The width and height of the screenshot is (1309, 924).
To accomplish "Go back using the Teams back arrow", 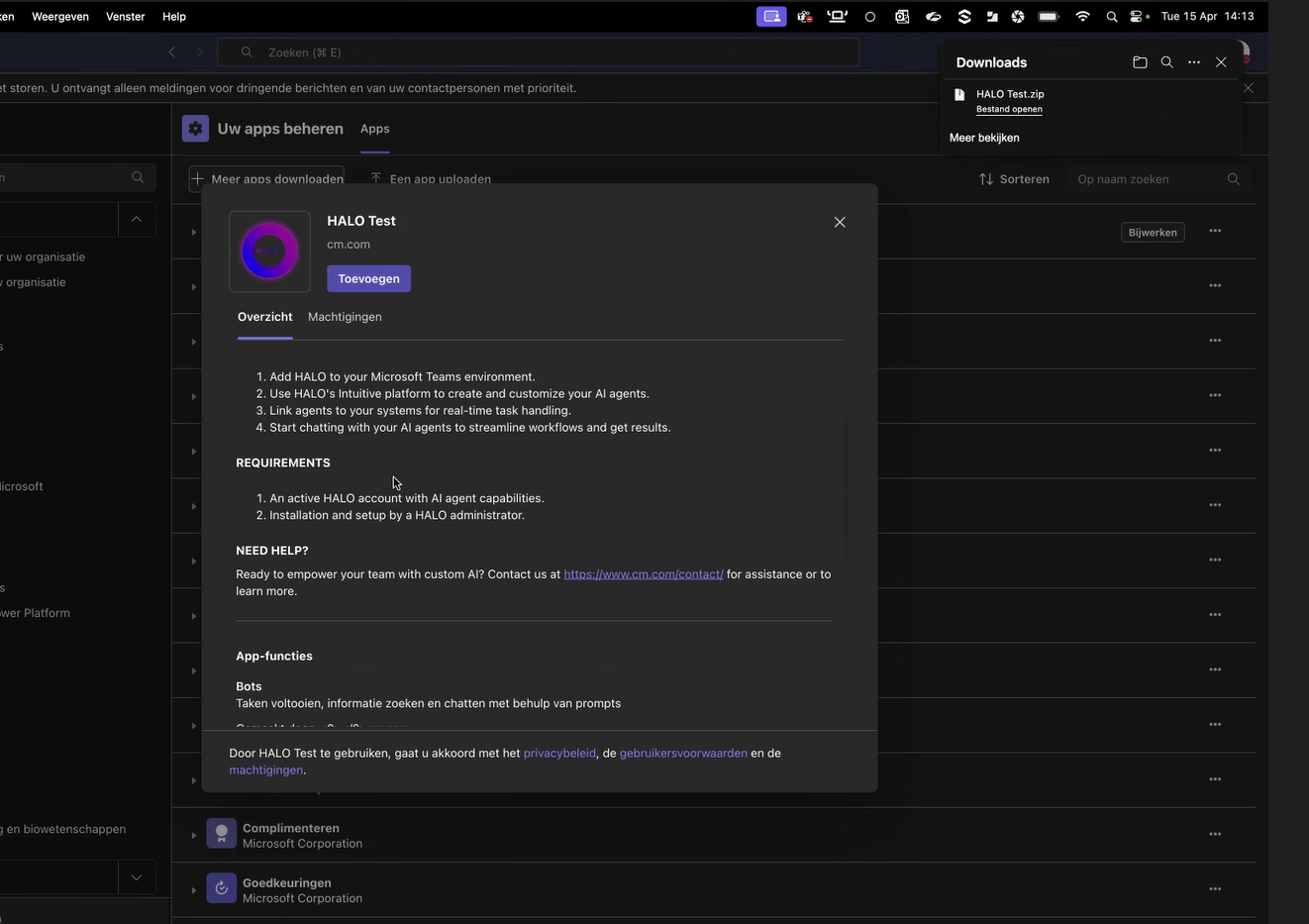I will tap(172, 51).
